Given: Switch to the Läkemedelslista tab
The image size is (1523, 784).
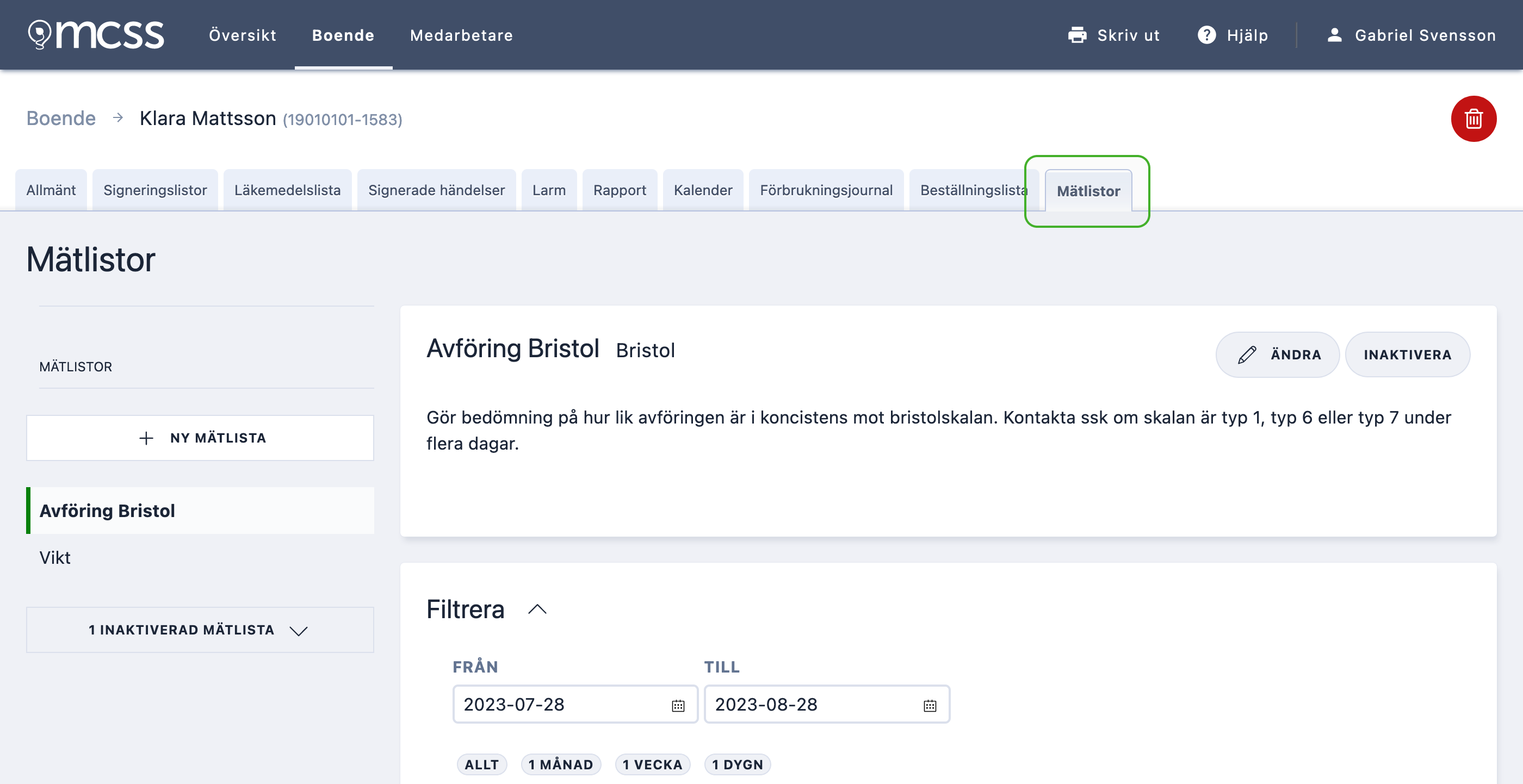Looking at the screenshot, I should (x=287, y=190).
